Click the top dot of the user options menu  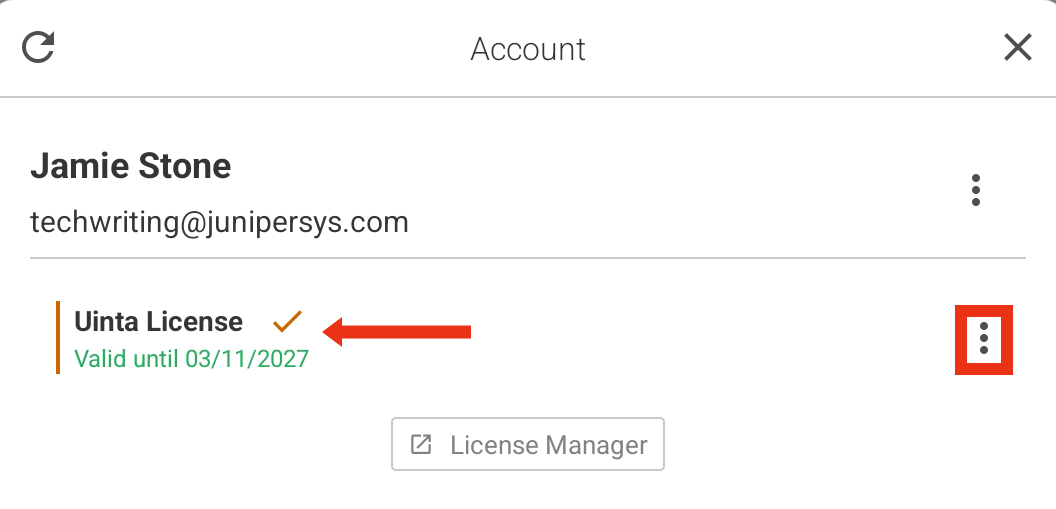click(976, 178)
